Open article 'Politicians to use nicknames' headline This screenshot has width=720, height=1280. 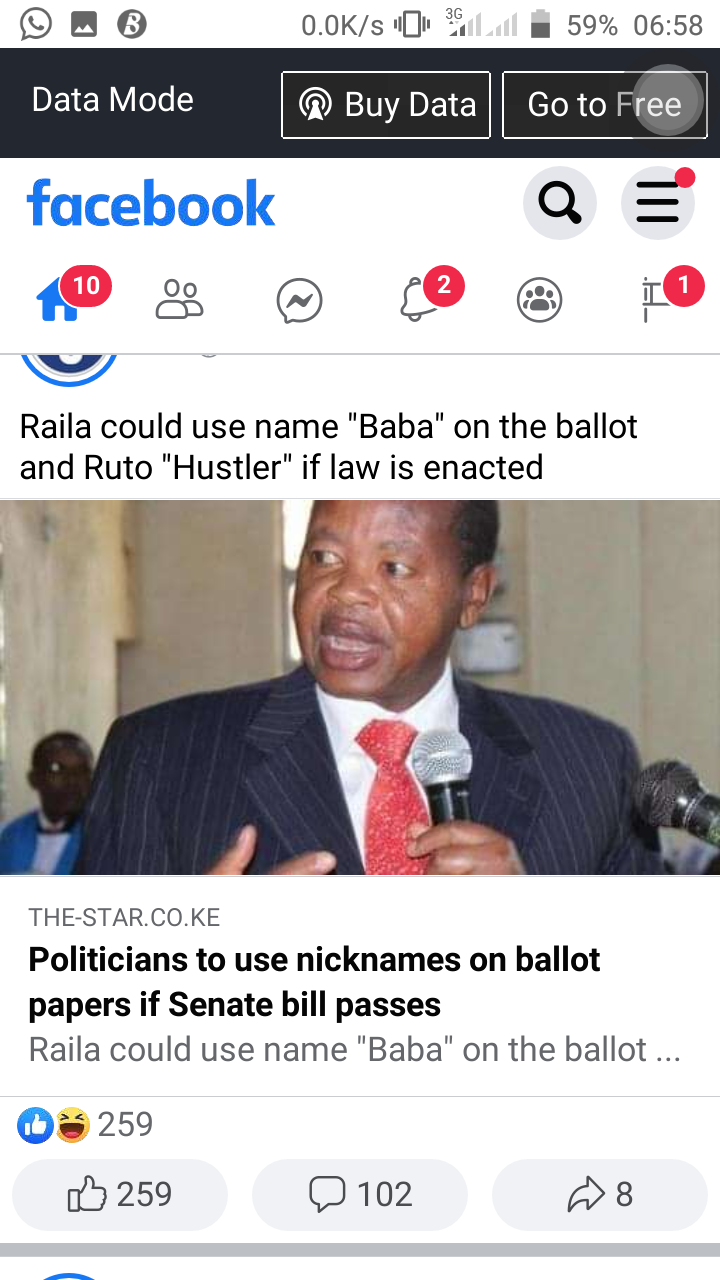pos(314,982)
